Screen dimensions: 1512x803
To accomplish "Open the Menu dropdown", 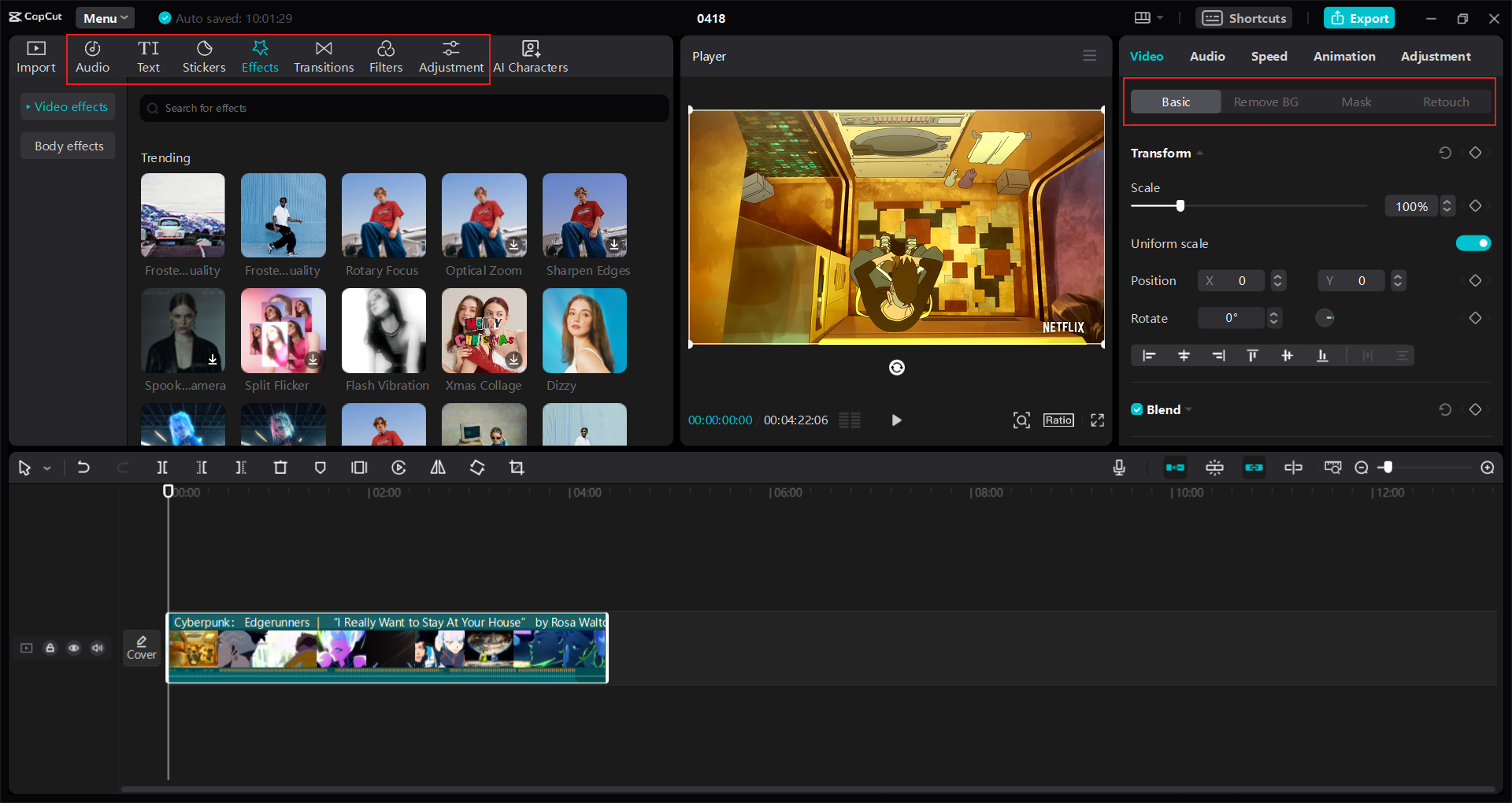I will (x=105, y=17).
